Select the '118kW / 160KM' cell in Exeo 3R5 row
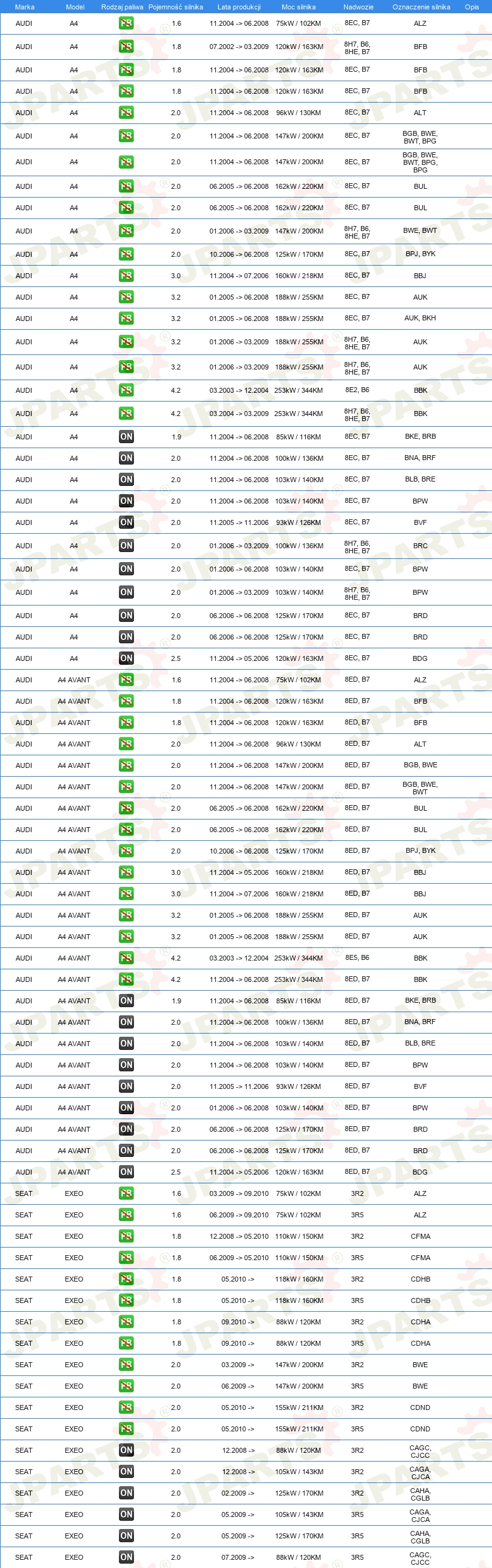The width and height of the screenshot is (492, 1568). coord(299,1300)
